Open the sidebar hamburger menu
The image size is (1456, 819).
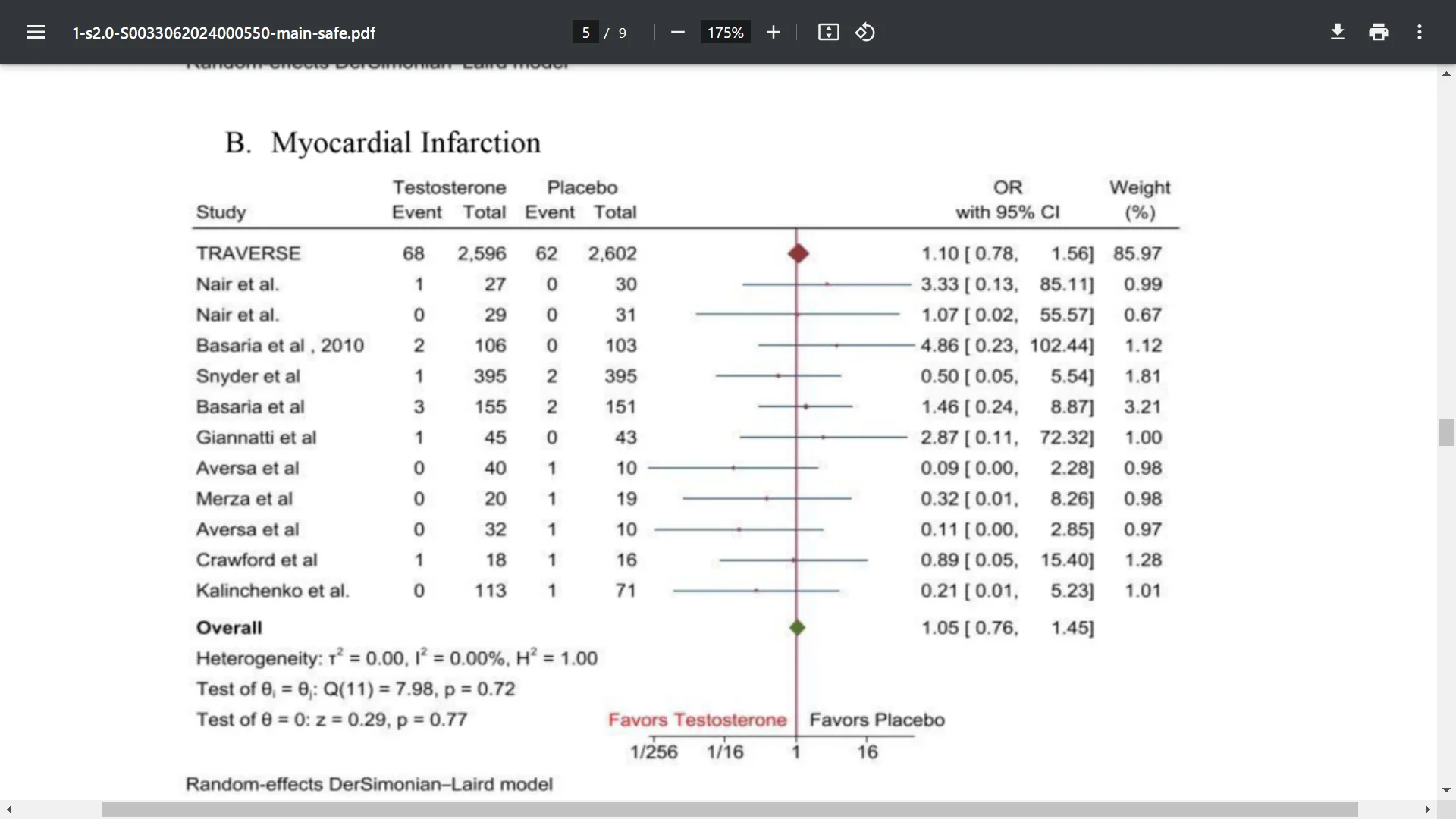[36, 32]
